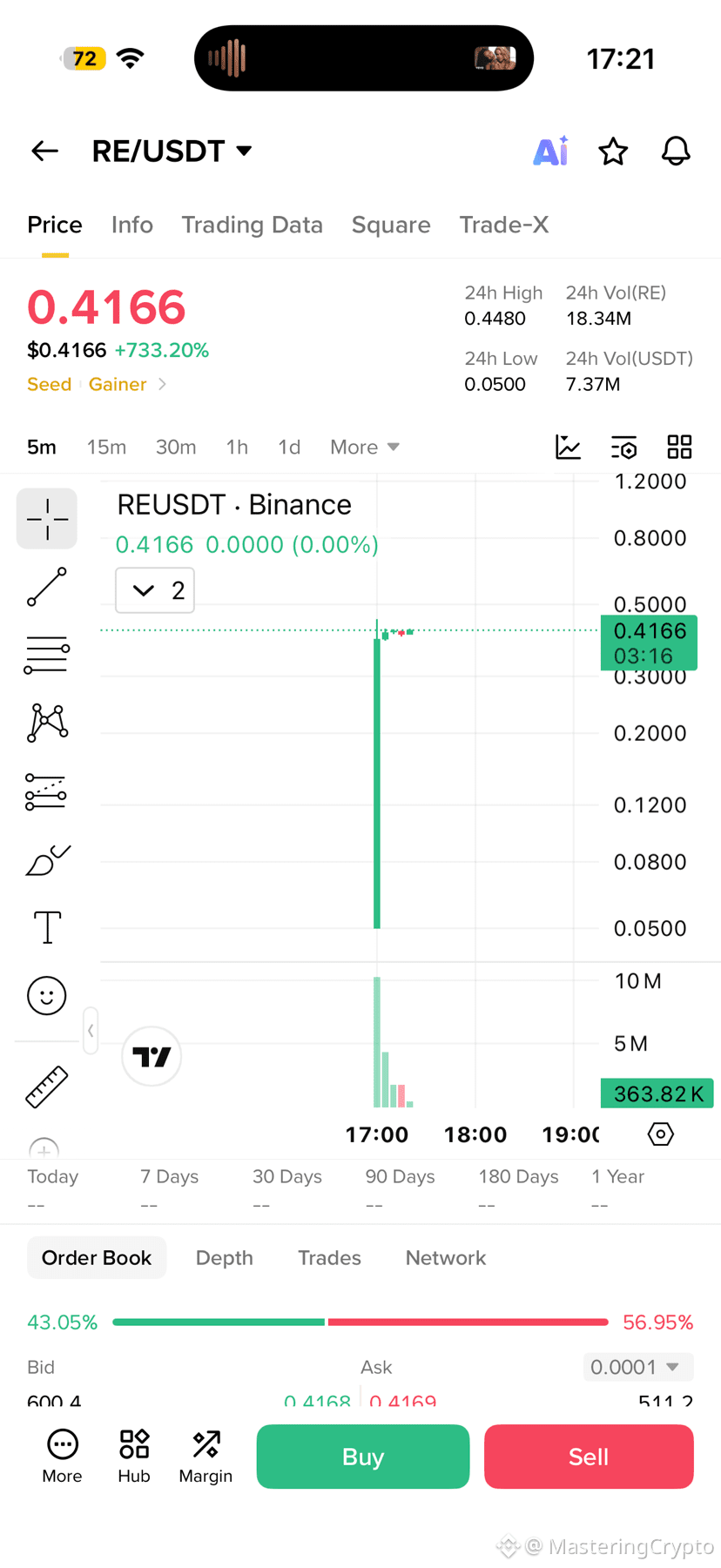Add RE/USDT to favorites with the star
Image resolution: width=721 pixels, height=1568 pixels.
(x=613, y=151)
